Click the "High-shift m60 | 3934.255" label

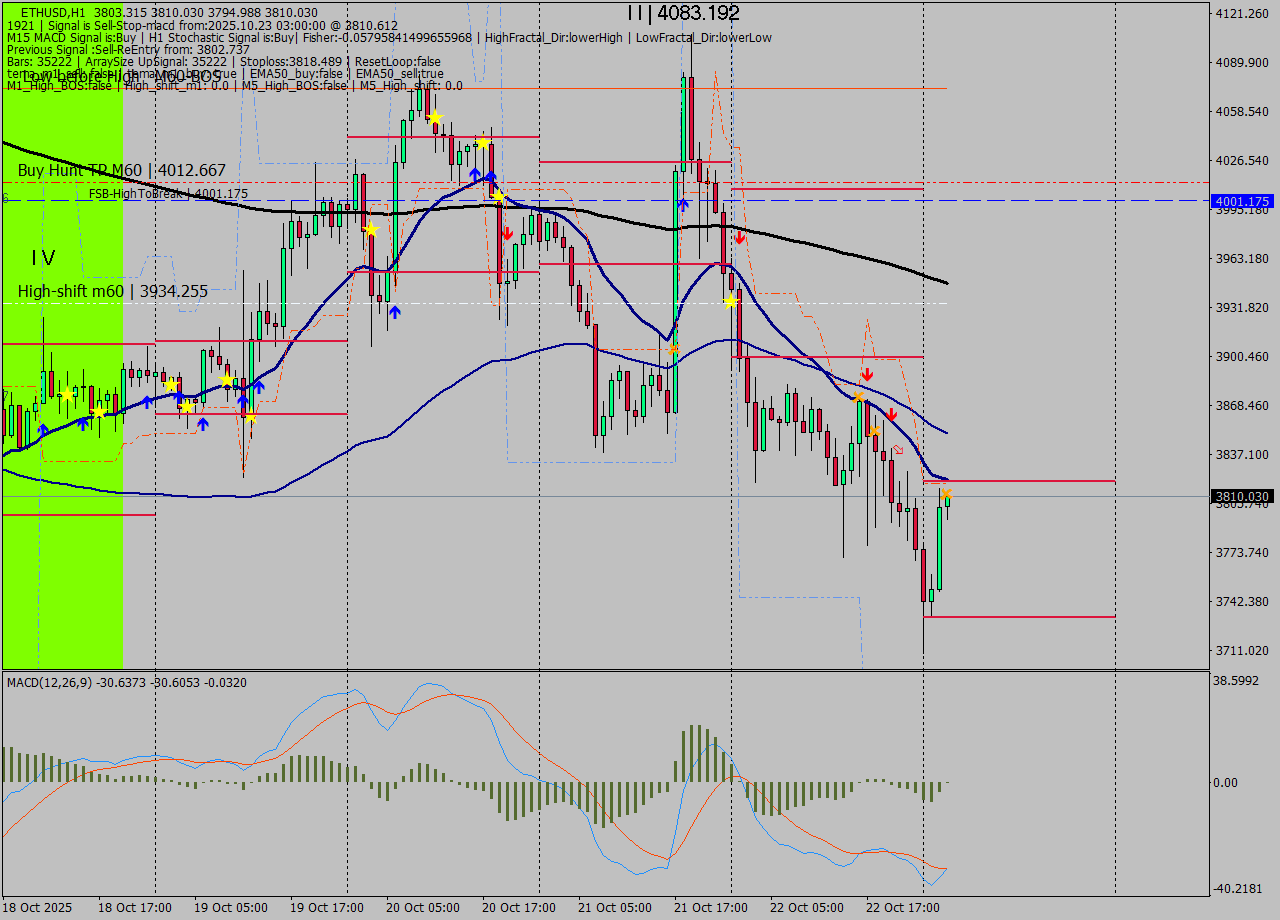click(x=113, y=292)
